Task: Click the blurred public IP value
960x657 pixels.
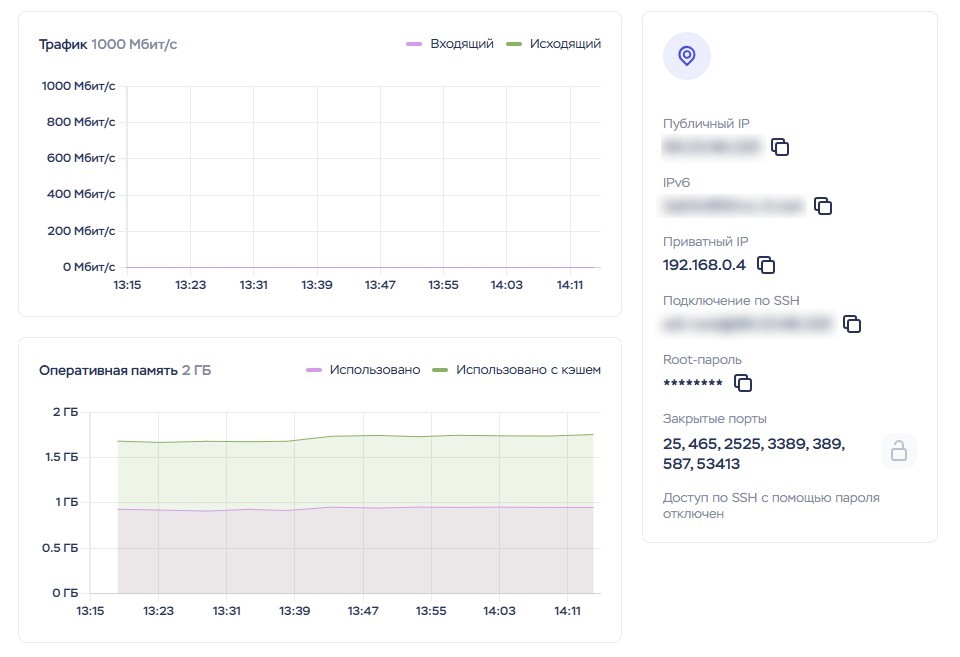Action: point(712,146)
